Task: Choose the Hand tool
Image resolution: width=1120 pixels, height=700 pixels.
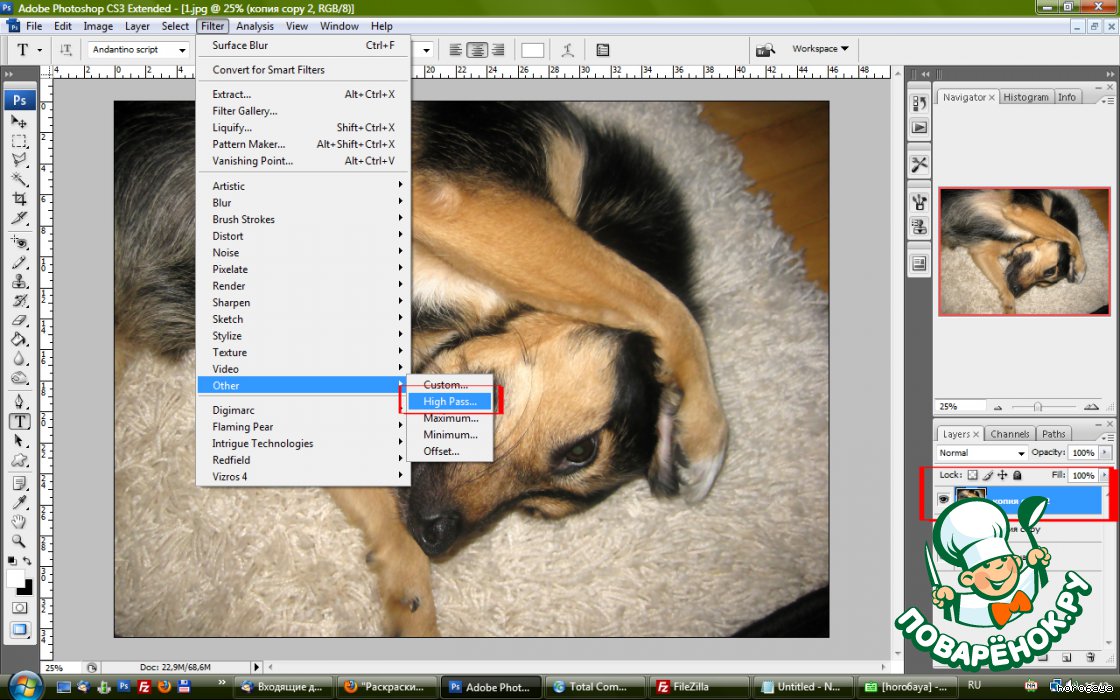Action: (x=19, y=521)
